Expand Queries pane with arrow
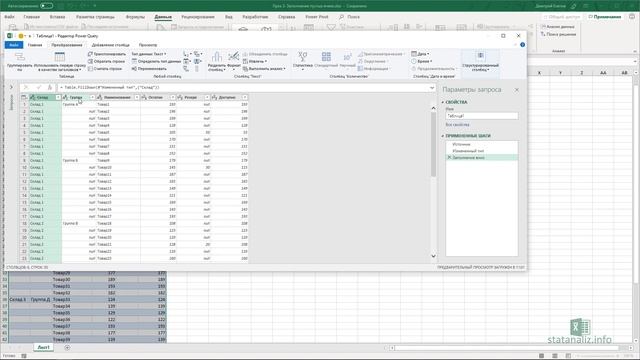This screenshot has width=640, height=360. 11,87
